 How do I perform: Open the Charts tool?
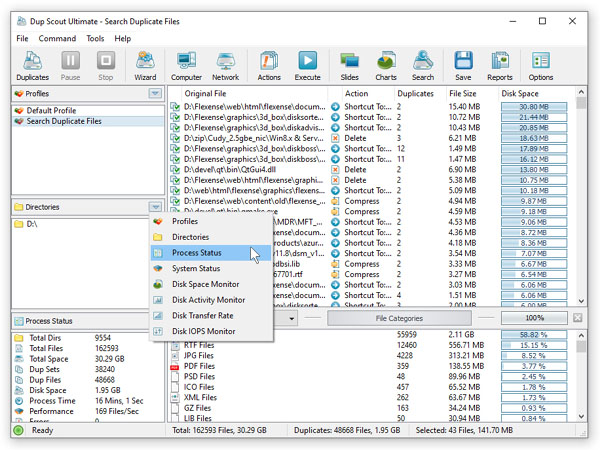point(386,66)
